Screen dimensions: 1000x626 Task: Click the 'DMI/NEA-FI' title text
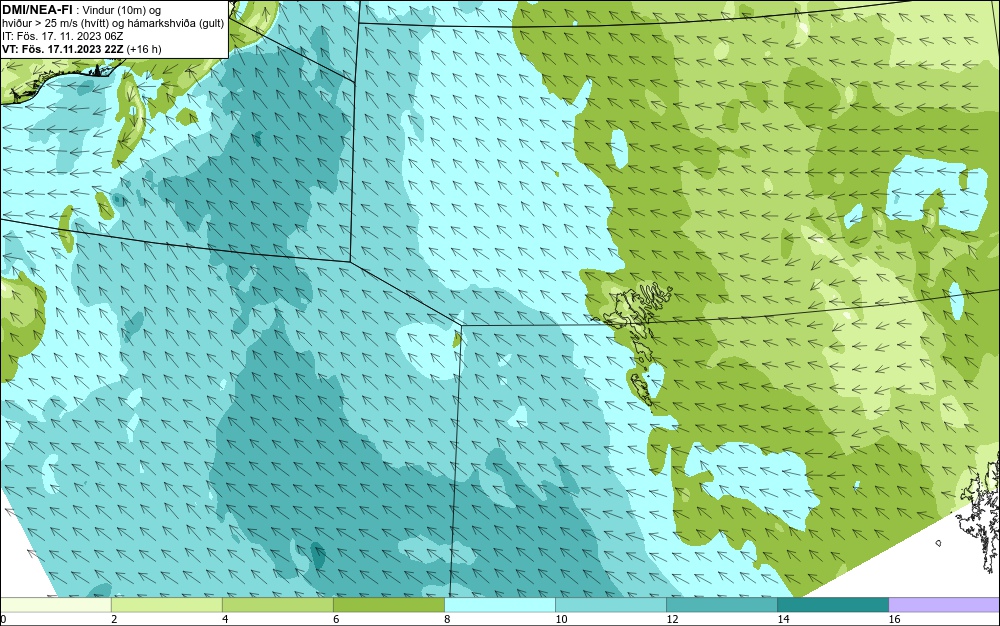[37, 10]
